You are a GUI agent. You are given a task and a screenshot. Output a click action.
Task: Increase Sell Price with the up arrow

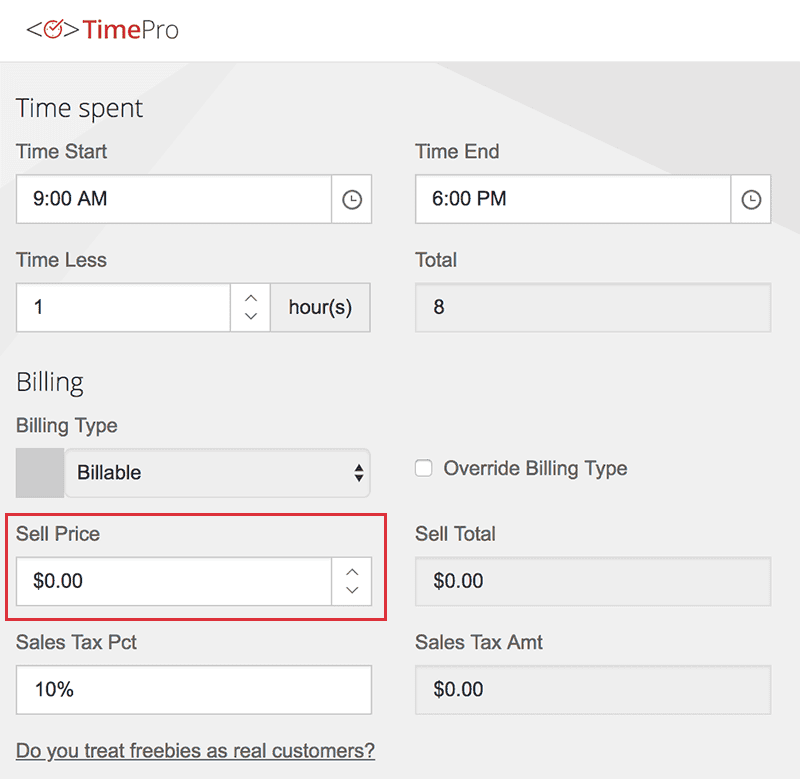pyautogui.click(x=351, y=572)
